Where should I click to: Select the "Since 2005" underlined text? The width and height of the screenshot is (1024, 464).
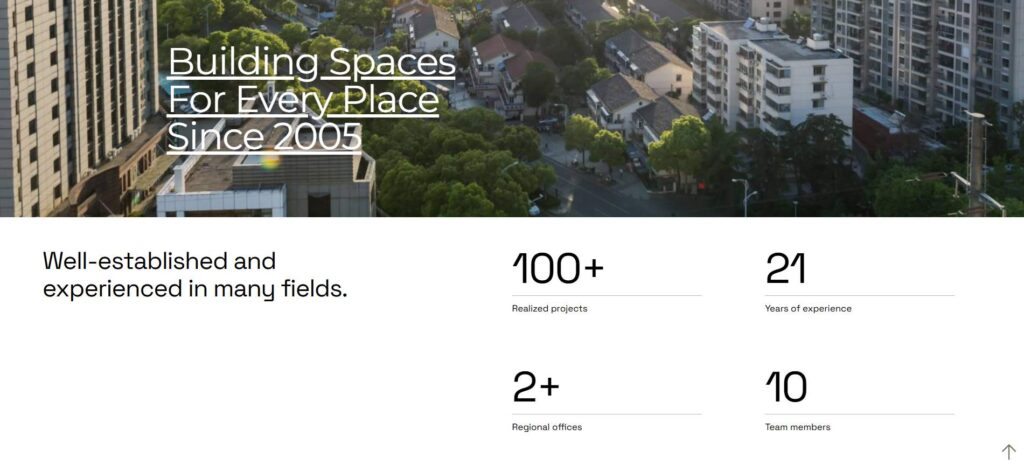click(x=264, y=137)
